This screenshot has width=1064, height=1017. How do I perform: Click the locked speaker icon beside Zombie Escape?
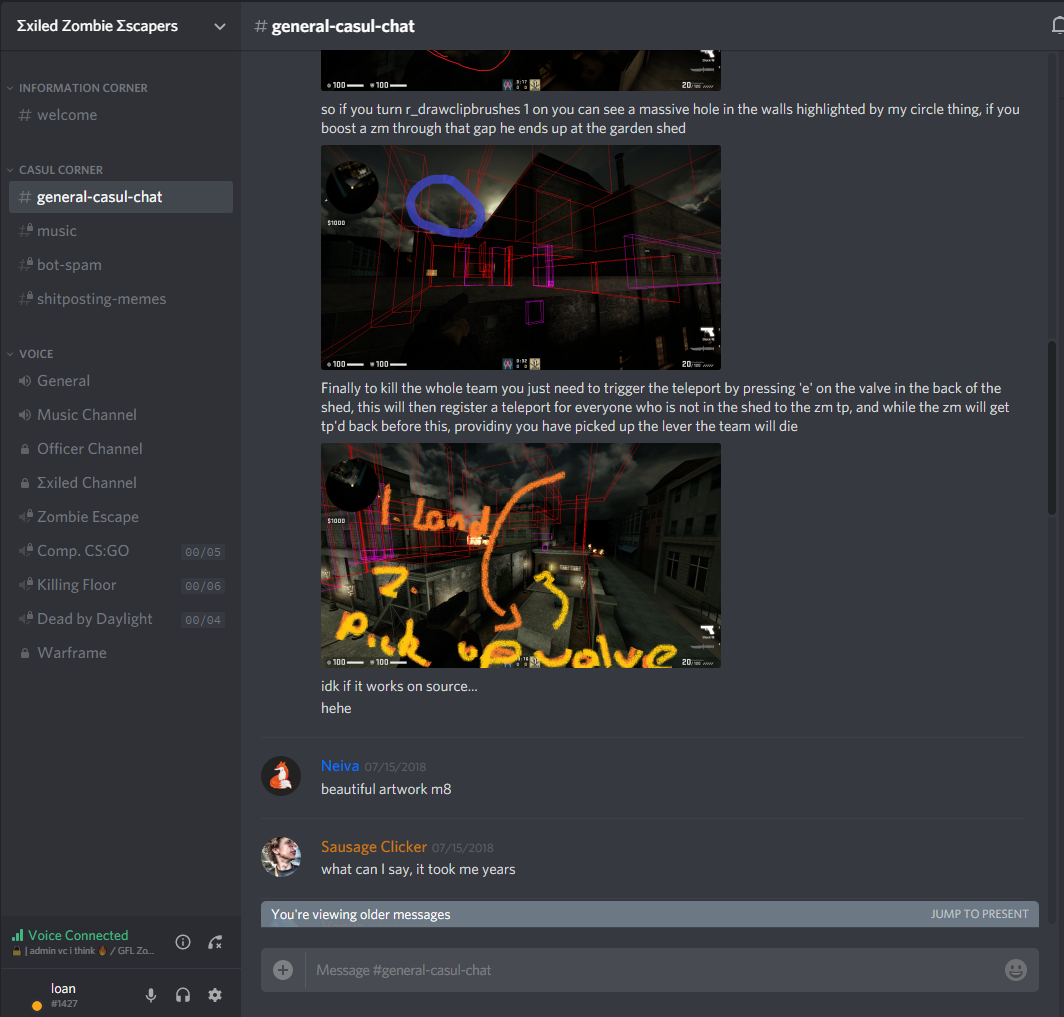pyautogui.click(x=26, y=516)
